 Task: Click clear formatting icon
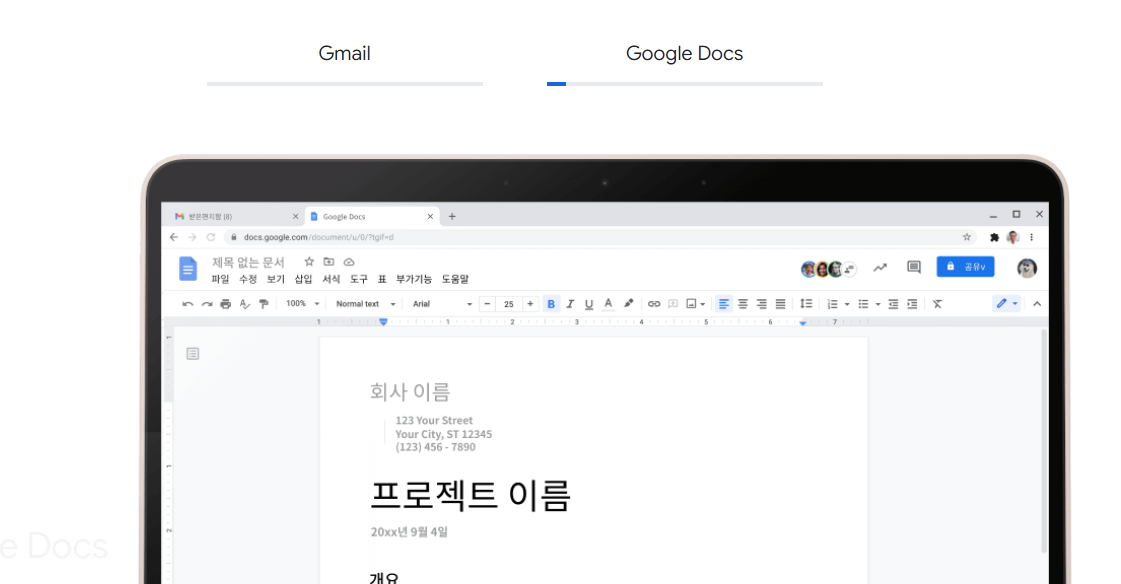[x=937, y=305]
